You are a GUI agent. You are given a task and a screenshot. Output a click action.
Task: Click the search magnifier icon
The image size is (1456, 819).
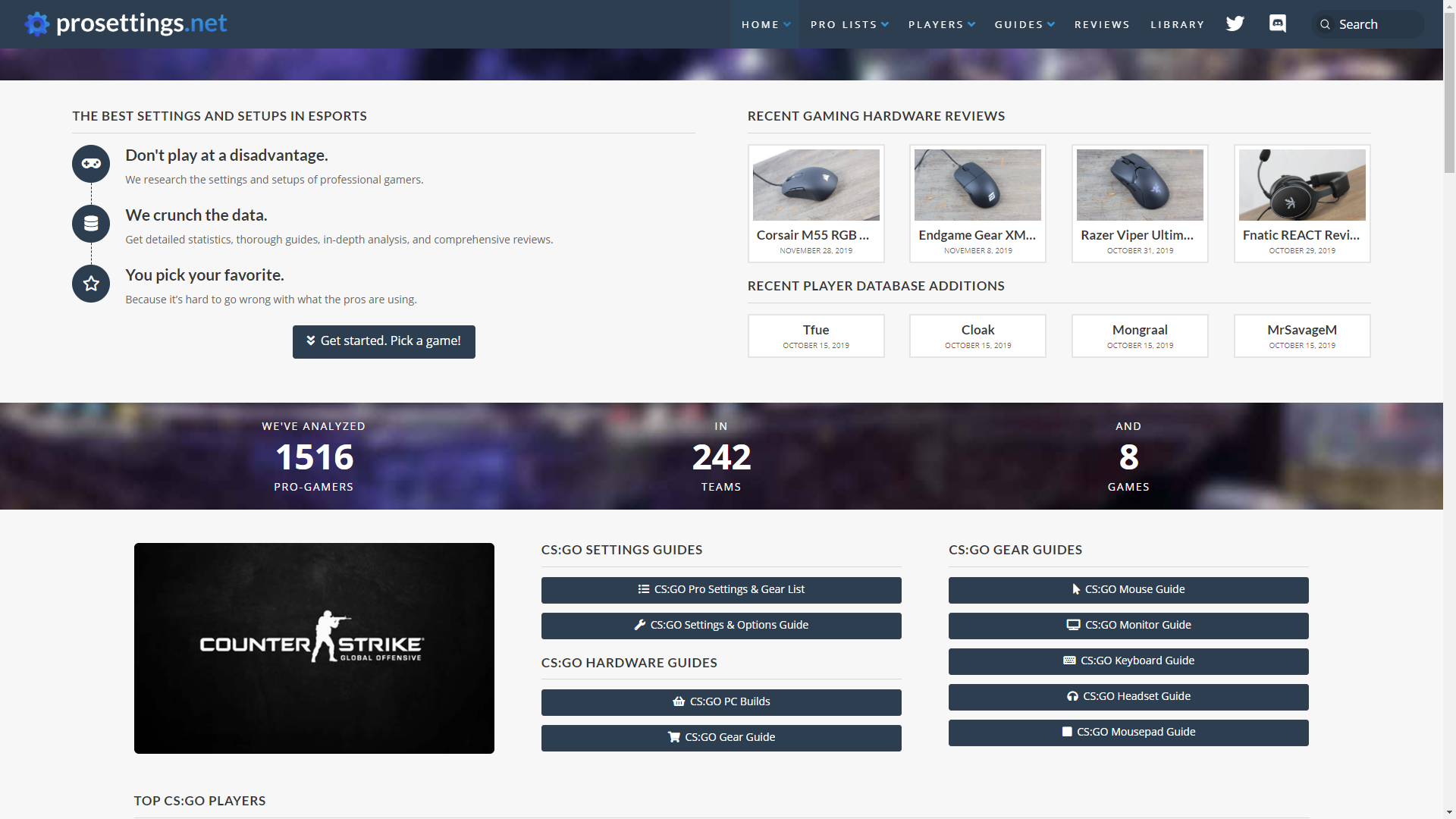click(x=1325, y=24)
